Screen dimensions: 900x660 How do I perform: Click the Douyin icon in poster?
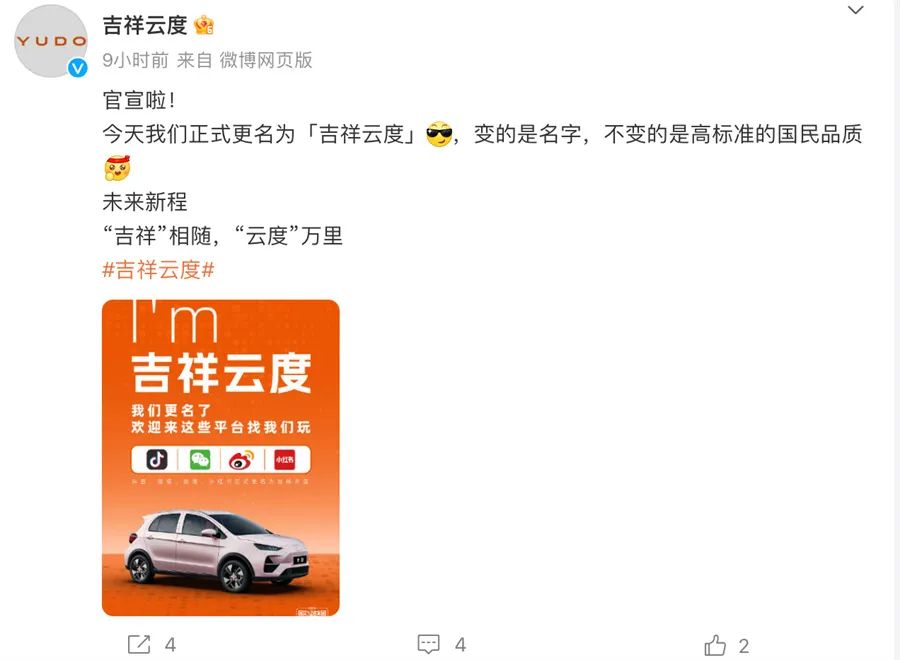point(157,460)
